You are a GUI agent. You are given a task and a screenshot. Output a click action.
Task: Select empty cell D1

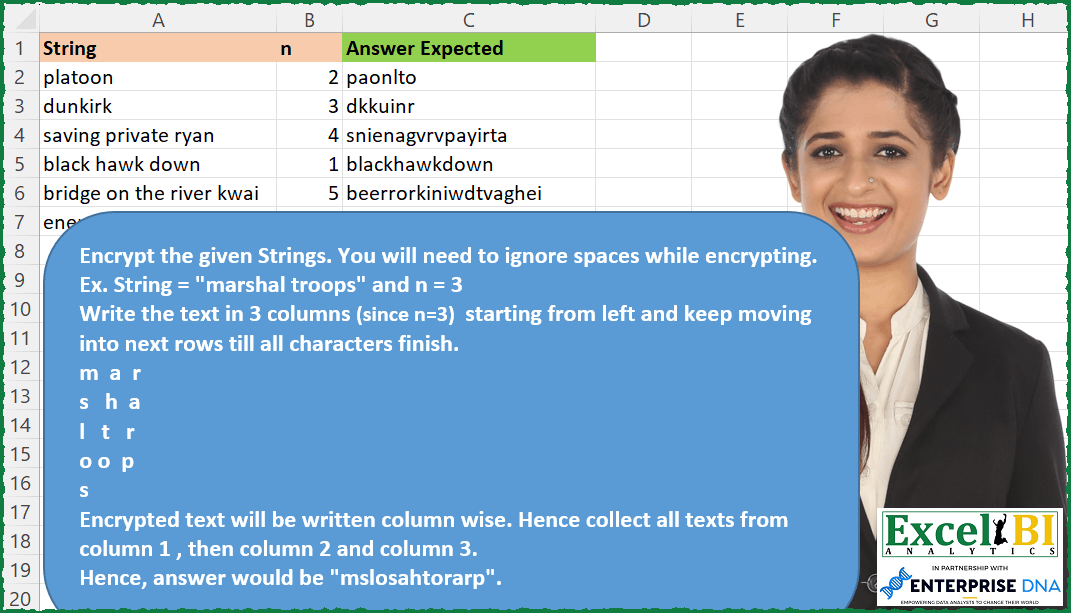point(643,48)
